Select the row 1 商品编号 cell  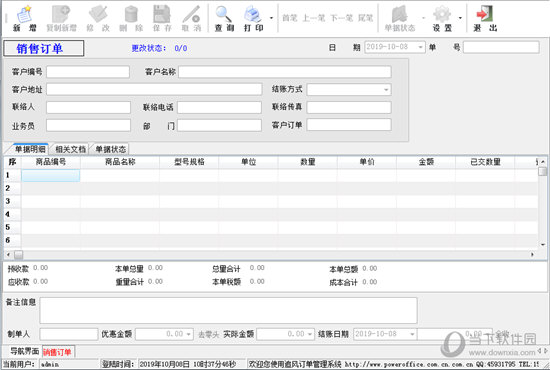[x=51, y=175]
